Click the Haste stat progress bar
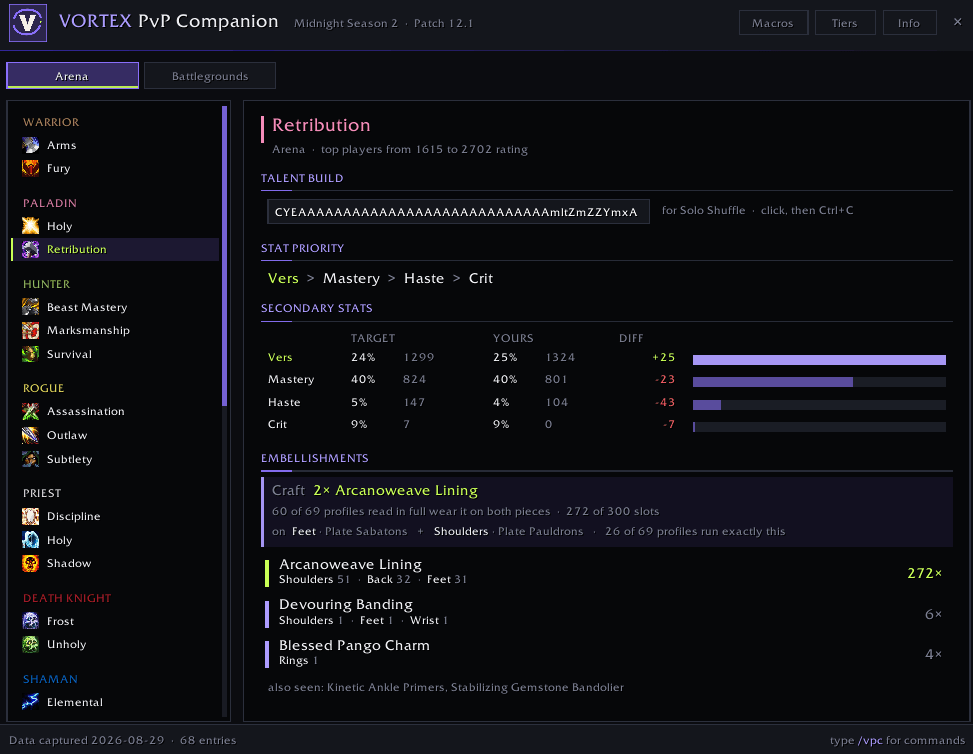The width and height of the screenshot is (973, 754). (x=819, y=405)
